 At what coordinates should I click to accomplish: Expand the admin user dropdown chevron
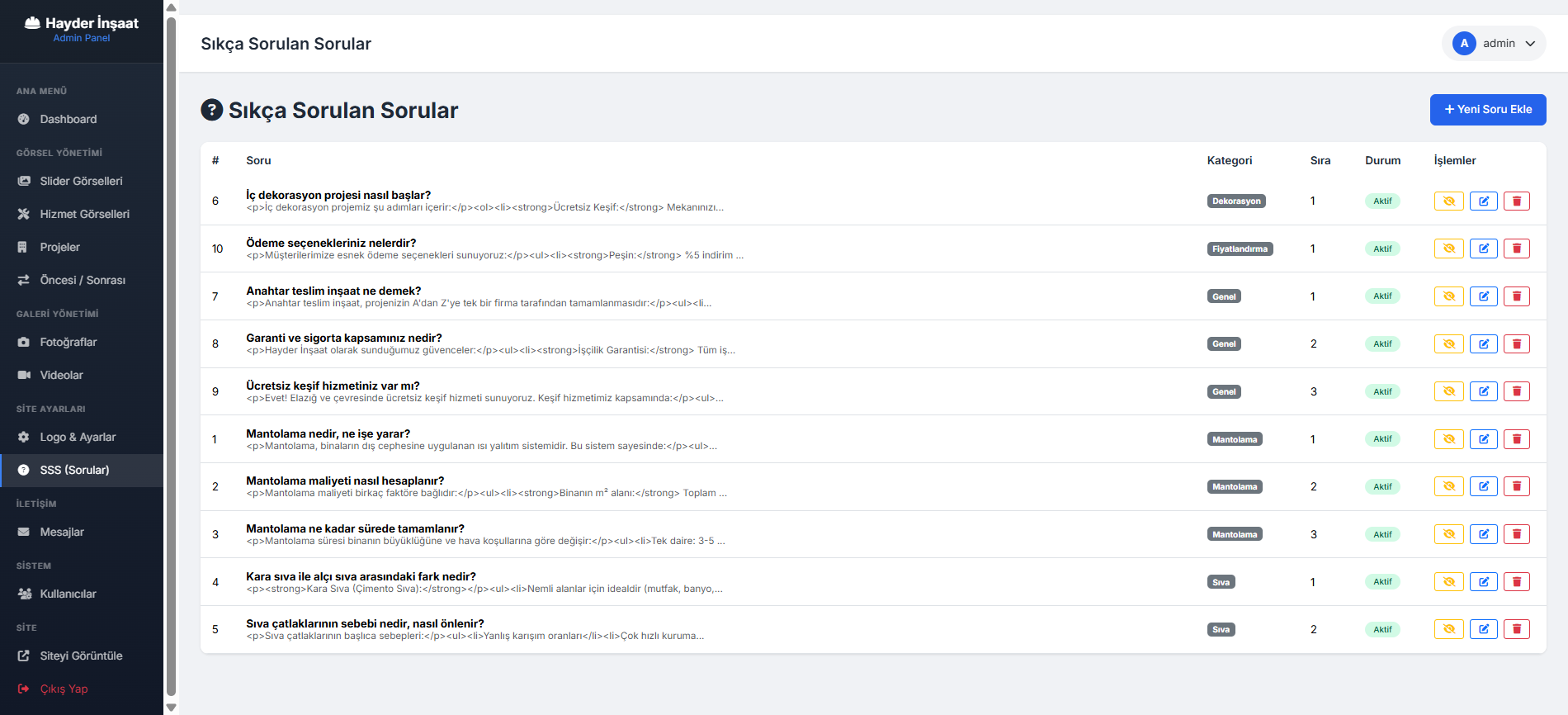1530,44
